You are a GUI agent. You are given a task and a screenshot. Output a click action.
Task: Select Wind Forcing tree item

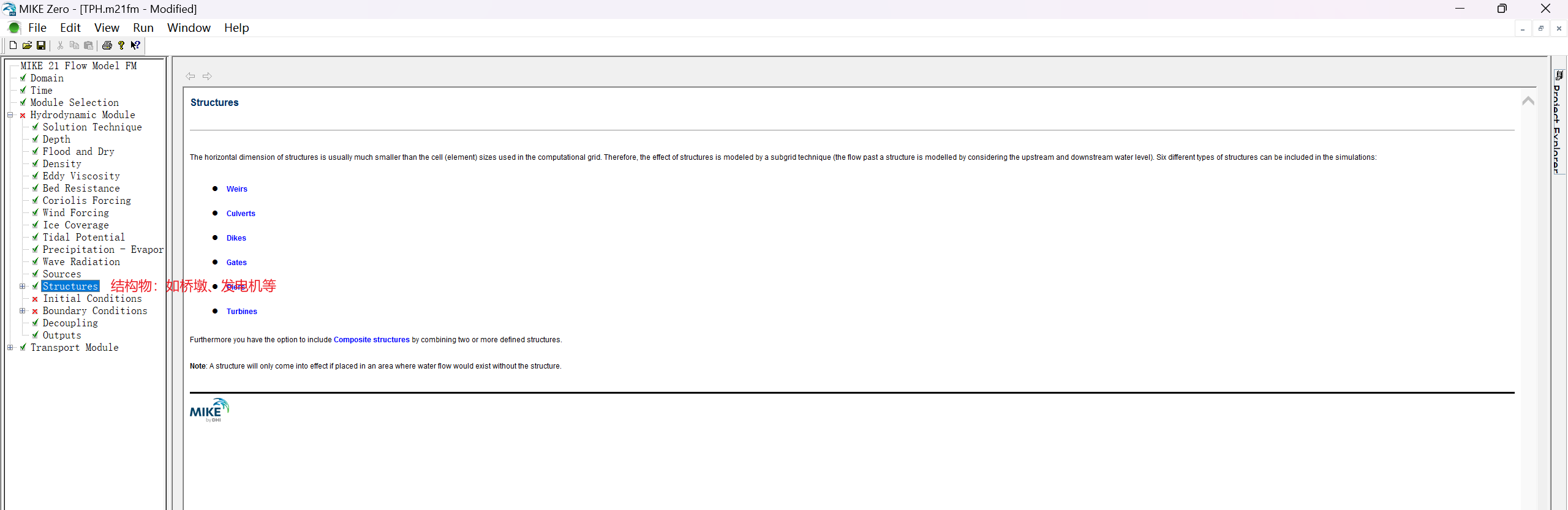(76, 213)
